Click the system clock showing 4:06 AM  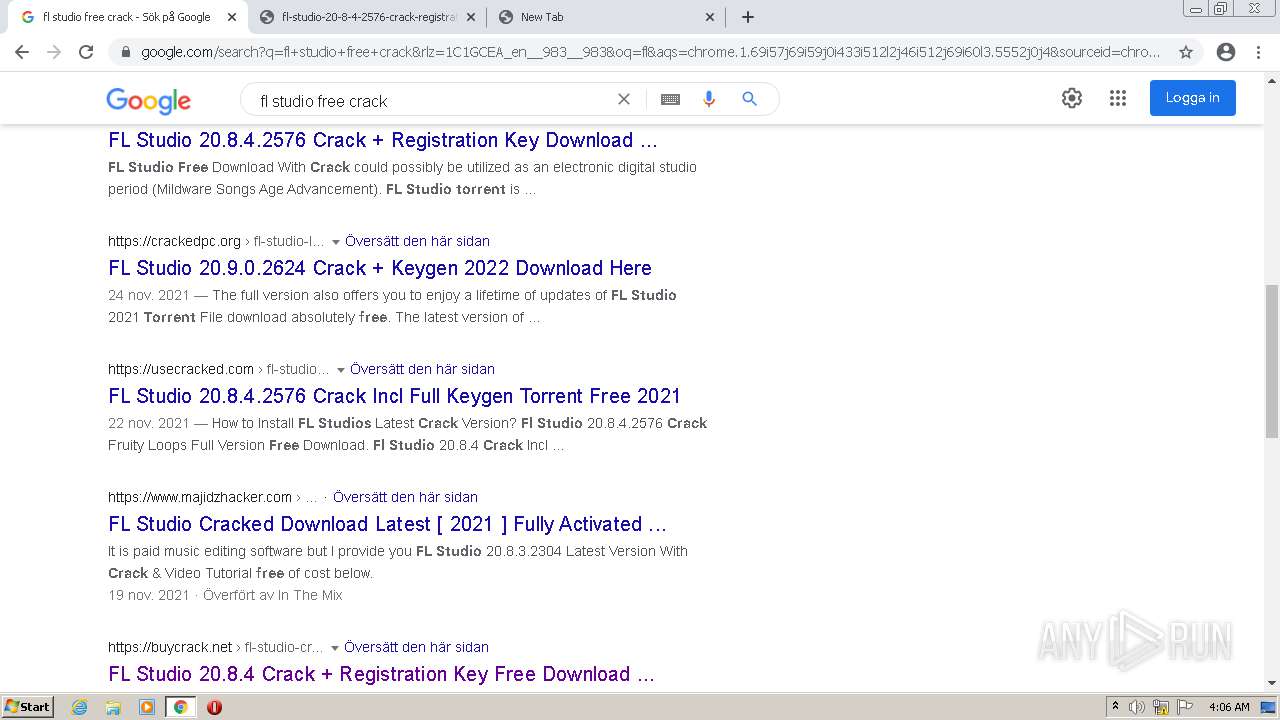click(1229, 707)
